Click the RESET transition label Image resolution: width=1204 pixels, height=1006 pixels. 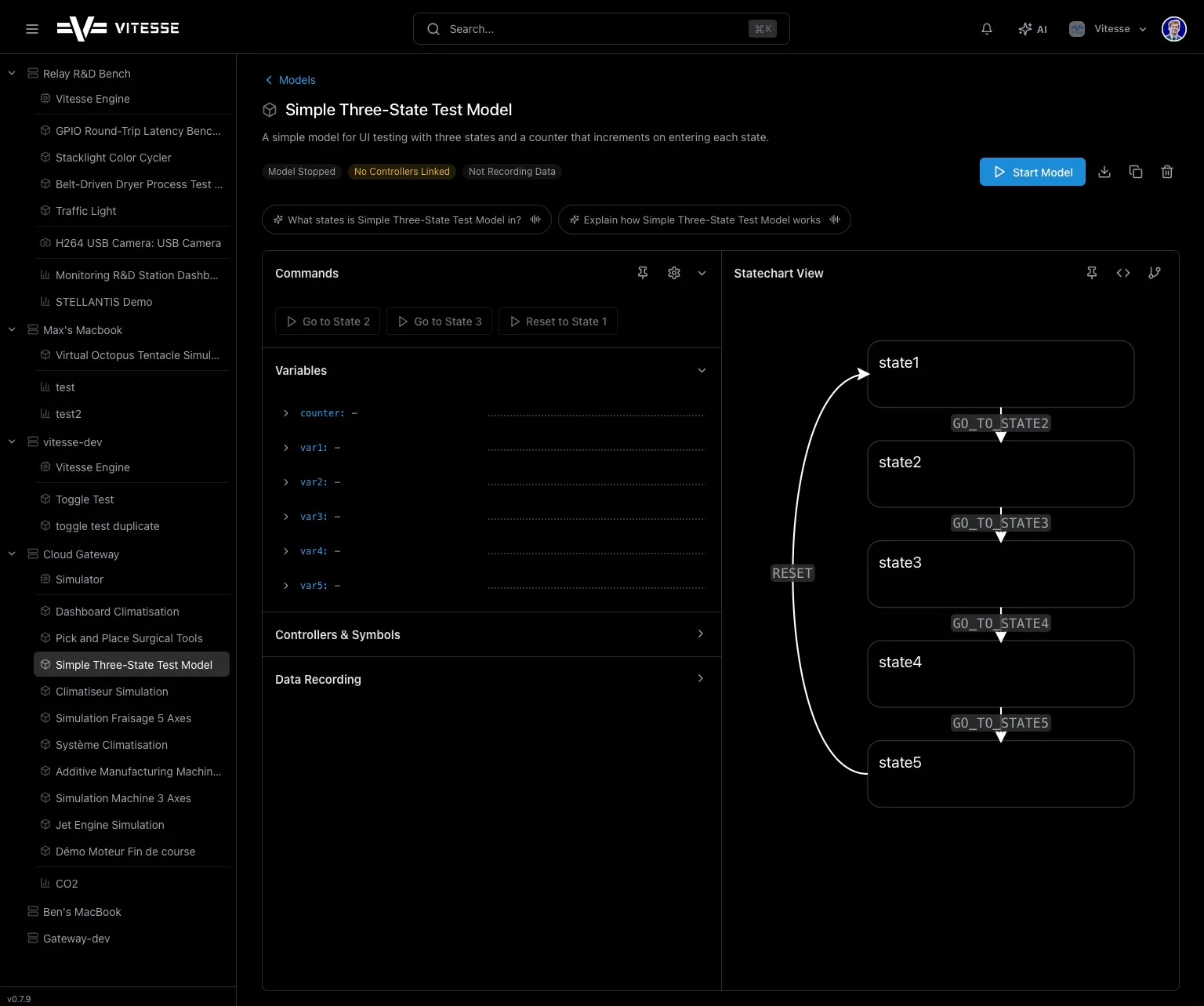(792, 573)
